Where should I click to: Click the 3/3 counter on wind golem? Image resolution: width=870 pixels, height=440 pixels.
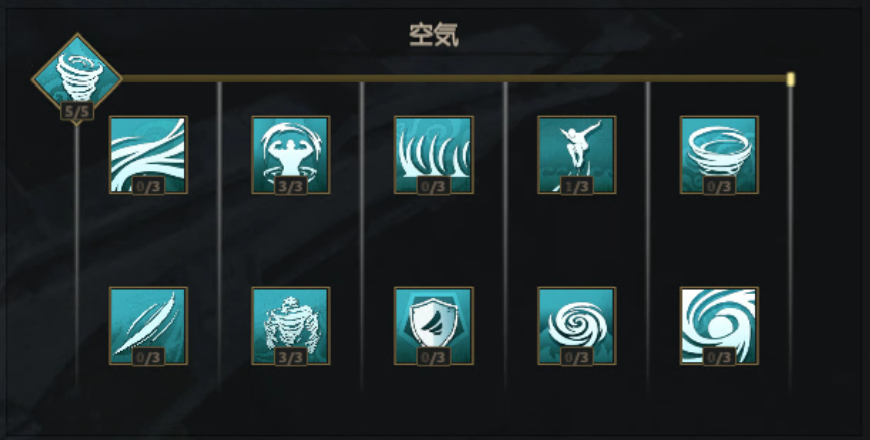291,357
